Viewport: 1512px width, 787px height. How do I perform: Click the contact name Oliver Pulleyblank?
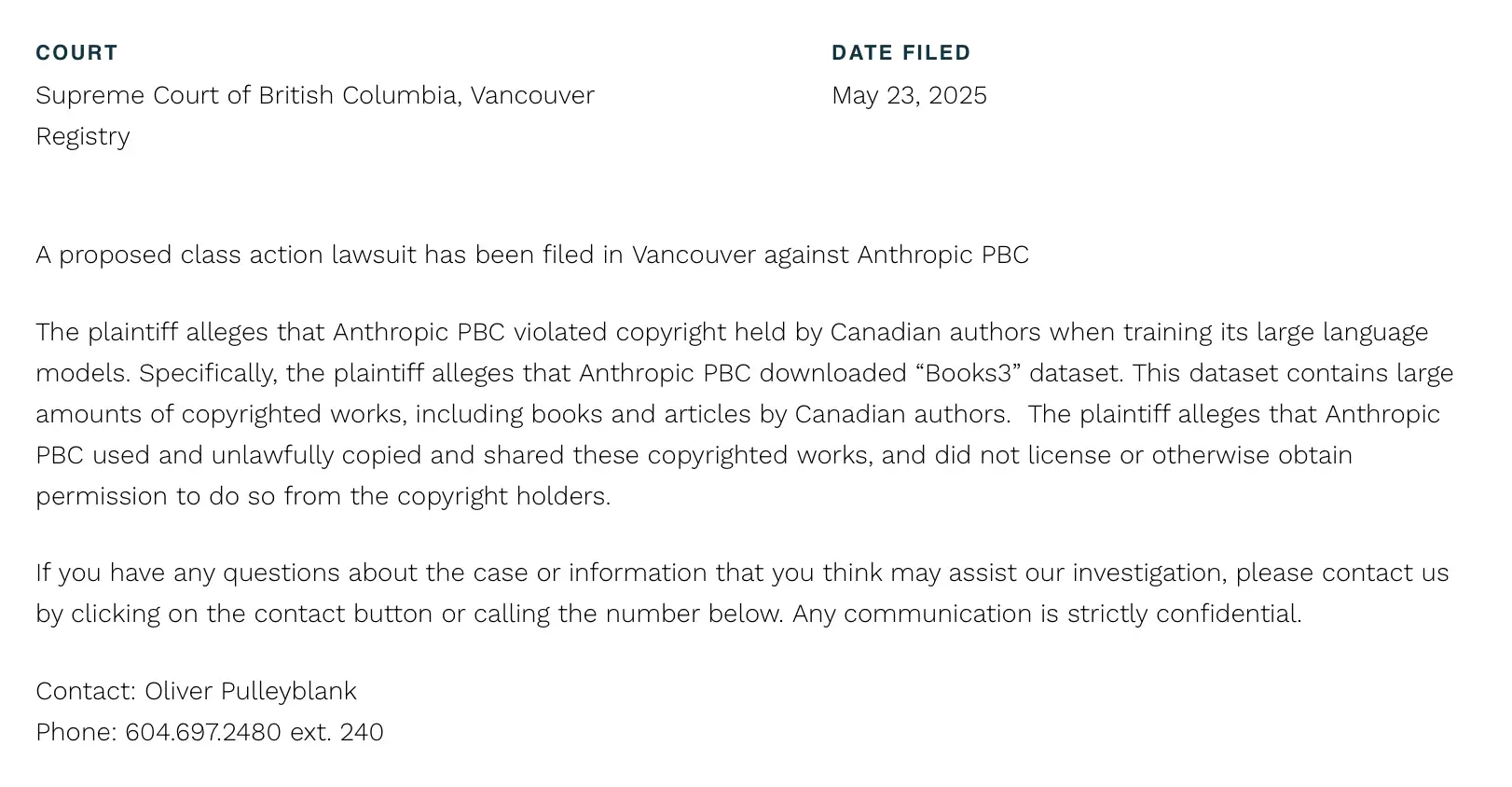pyautogui.click(x=250, y=692)
